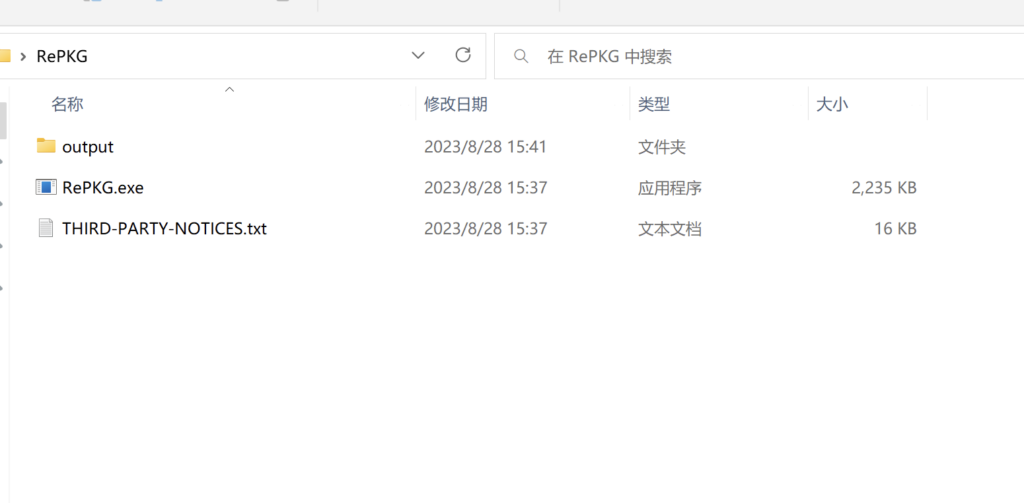
Task: Sort files by 类型 column header
Action: [x=654, y=104]
